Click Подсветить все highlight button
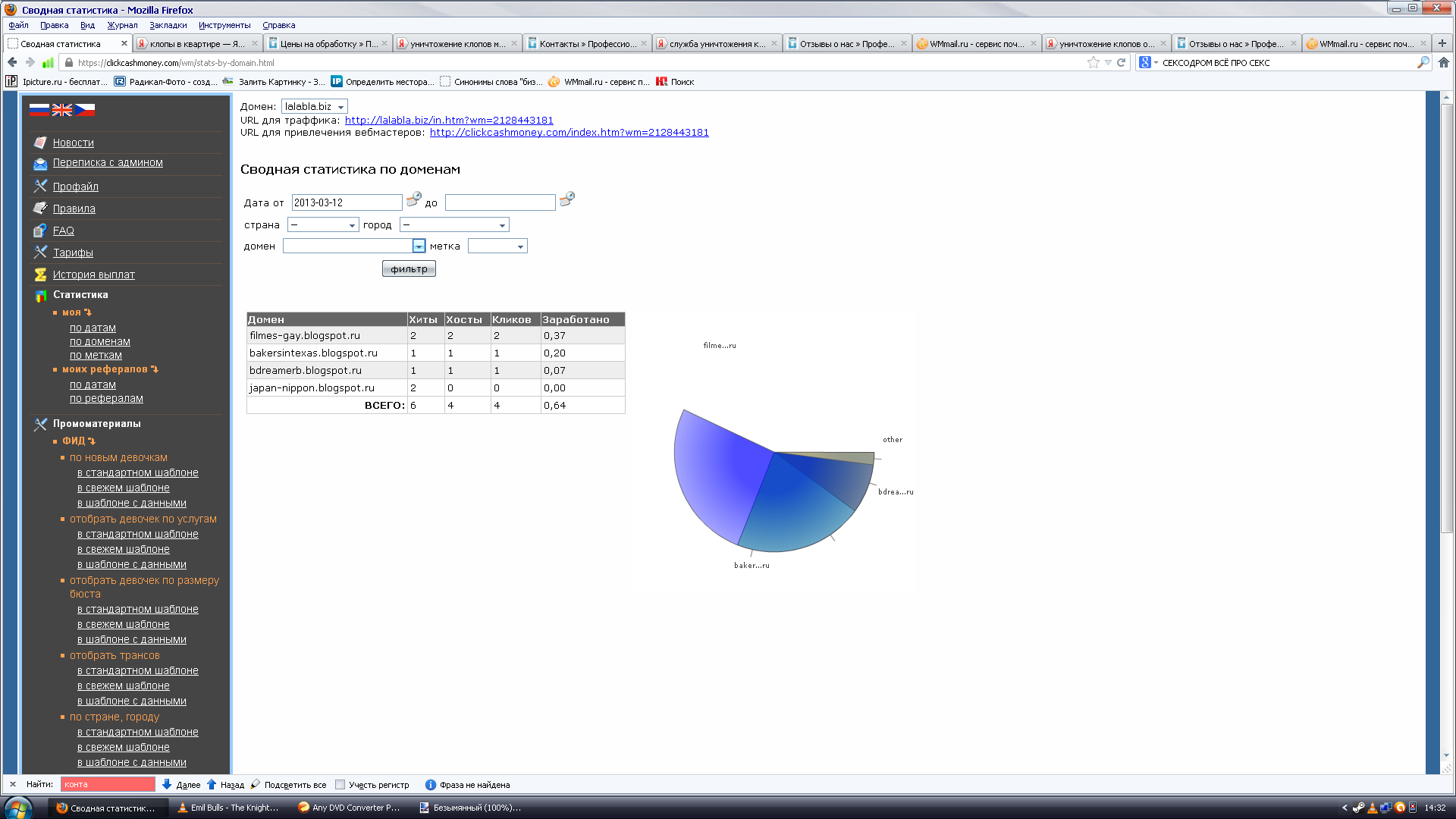Viewport: 1456px width, 819px height. [x=288, y=785]
